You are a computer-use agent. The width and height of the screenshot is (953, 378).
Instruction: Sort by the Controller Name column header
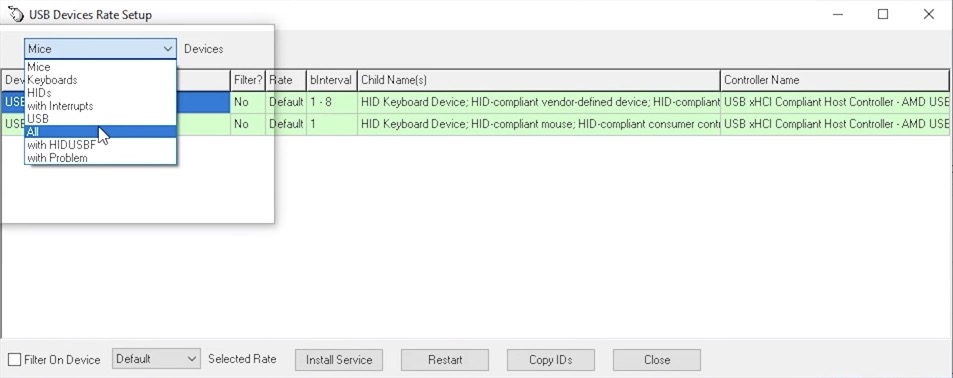tap(834, 80)
